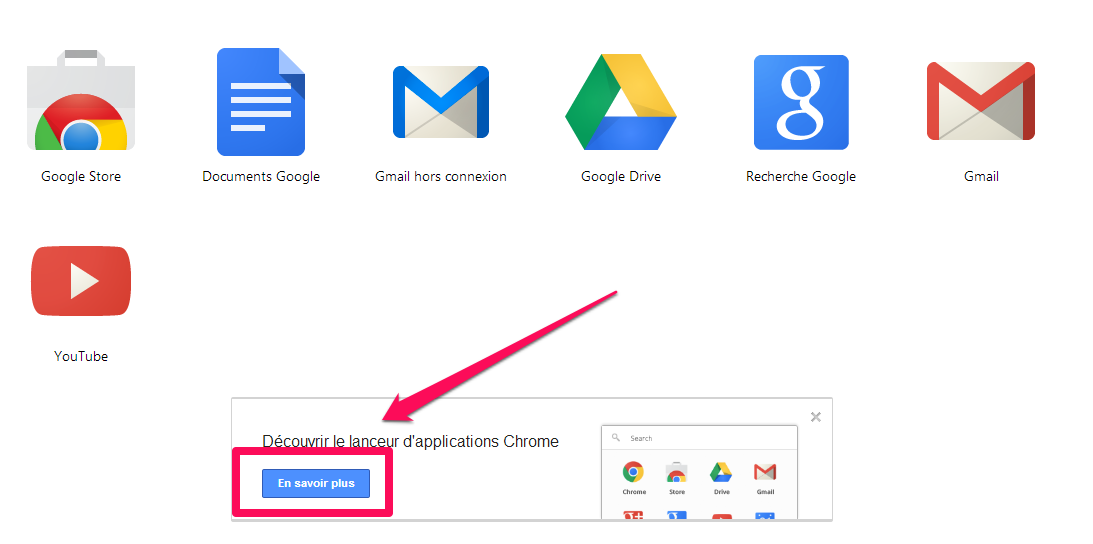The image size is (1093, 544).
Task: Open the YouTube app icon
Action: pos(81,281)
